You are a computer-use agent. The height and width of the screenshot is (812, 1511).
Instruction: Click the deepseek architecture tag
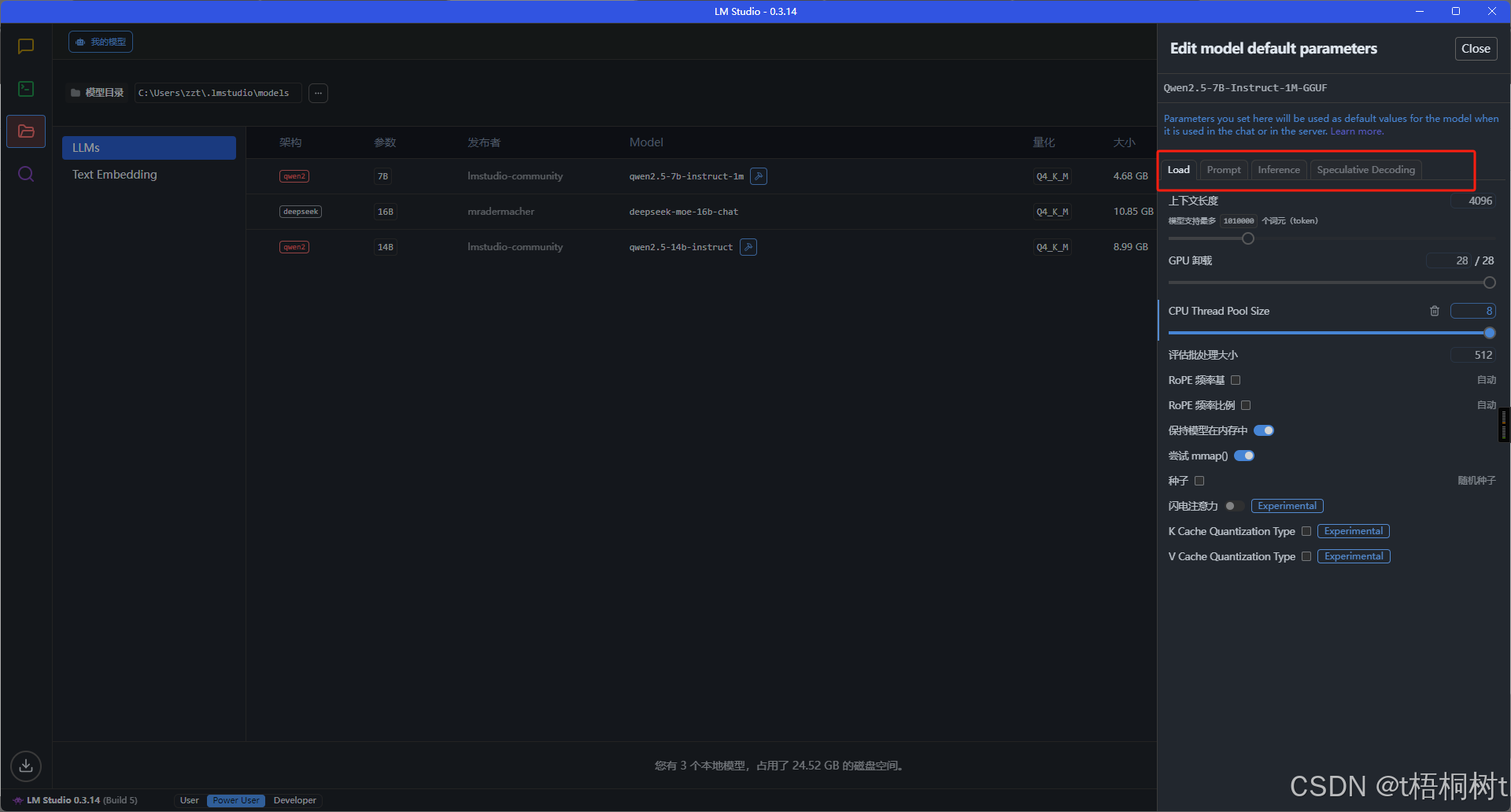pyautogui.click(x=301, y=212)
